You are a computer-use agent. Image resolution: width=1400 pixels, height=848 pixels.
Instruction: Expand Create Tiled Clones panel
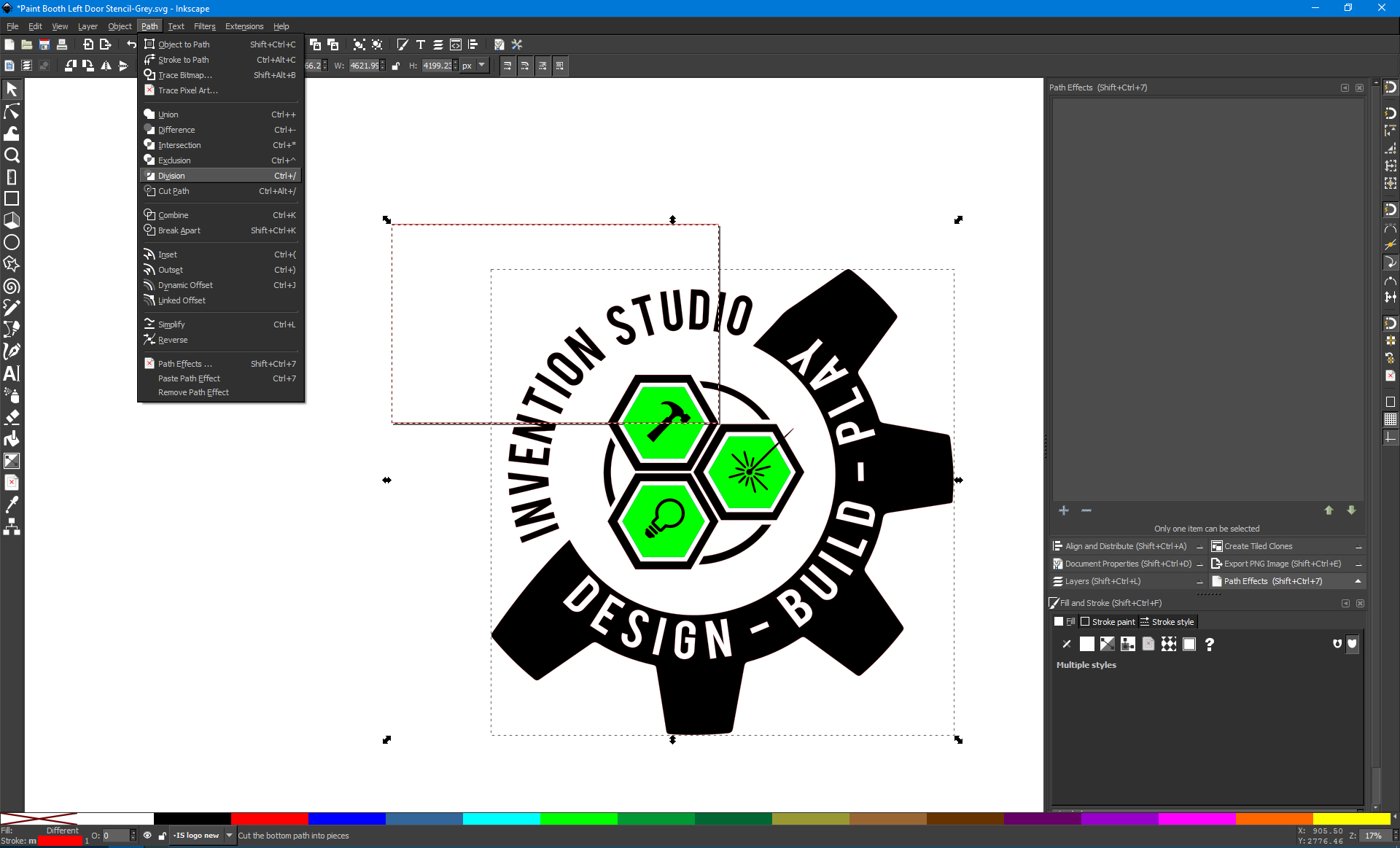coord(1287,546)
